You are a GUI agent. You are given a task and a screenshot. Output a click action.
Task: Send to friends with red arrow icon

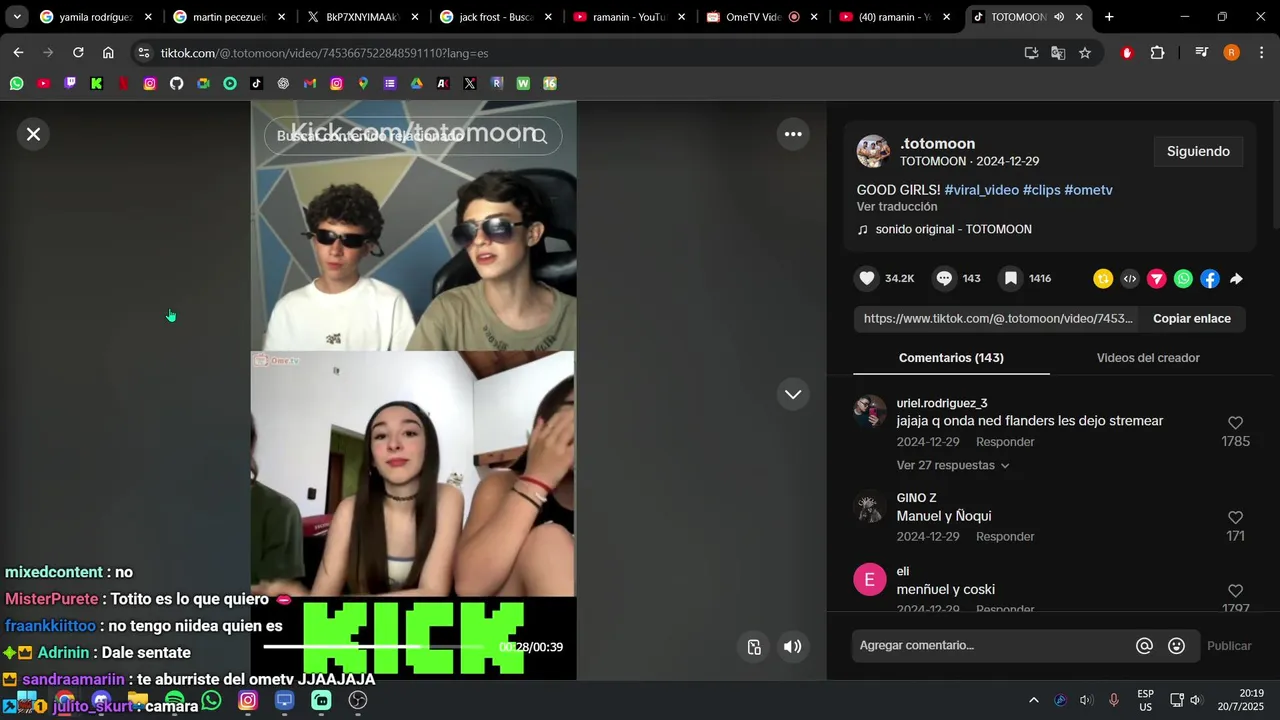point(1157,279)
